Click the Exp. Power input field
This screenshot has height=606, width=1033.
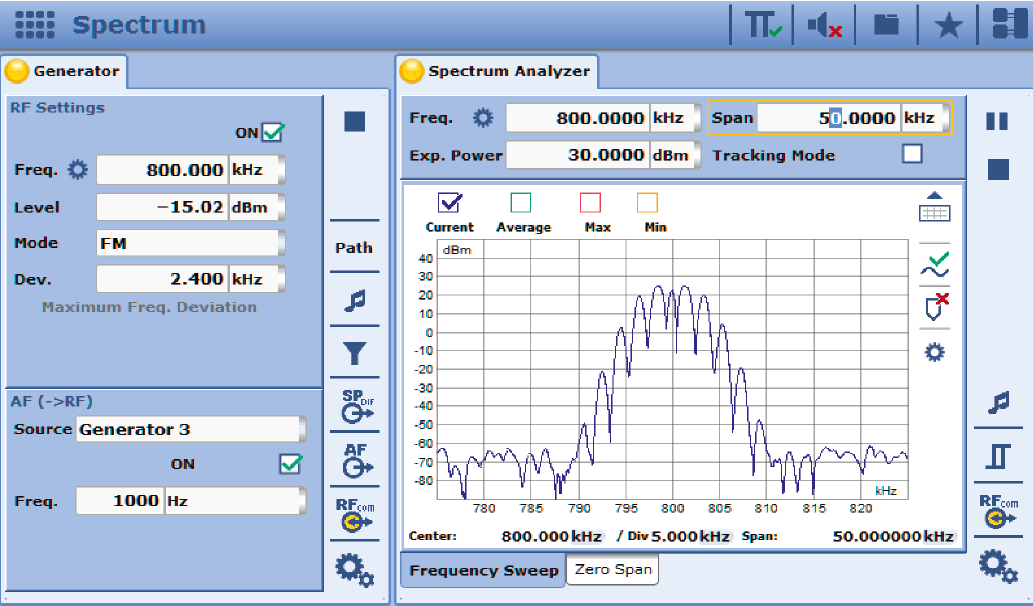[576, 155]
